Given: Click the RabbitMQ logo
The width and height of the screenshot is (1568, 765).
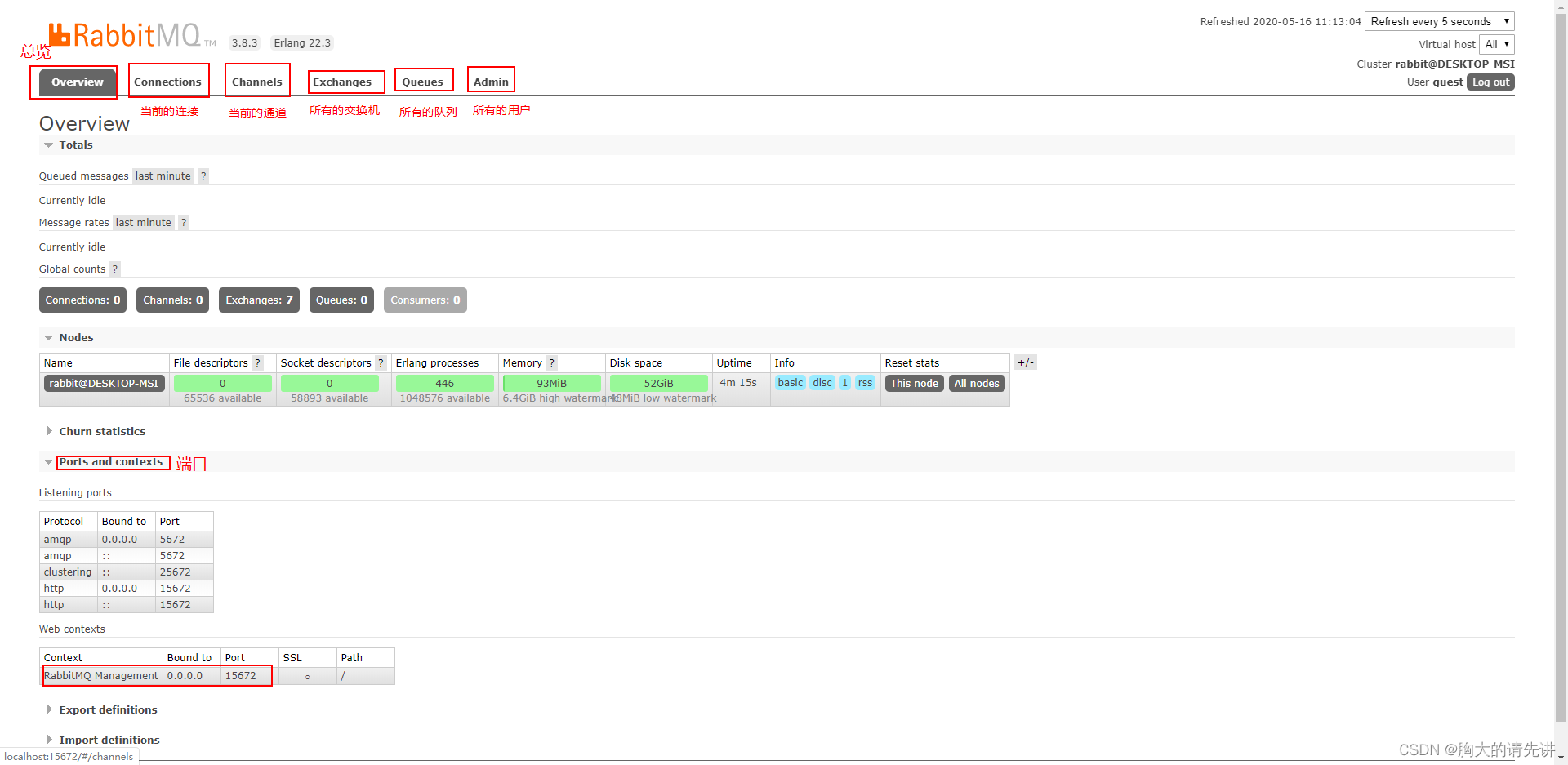Looking at the screenshot, I should [x=131, y=34].
